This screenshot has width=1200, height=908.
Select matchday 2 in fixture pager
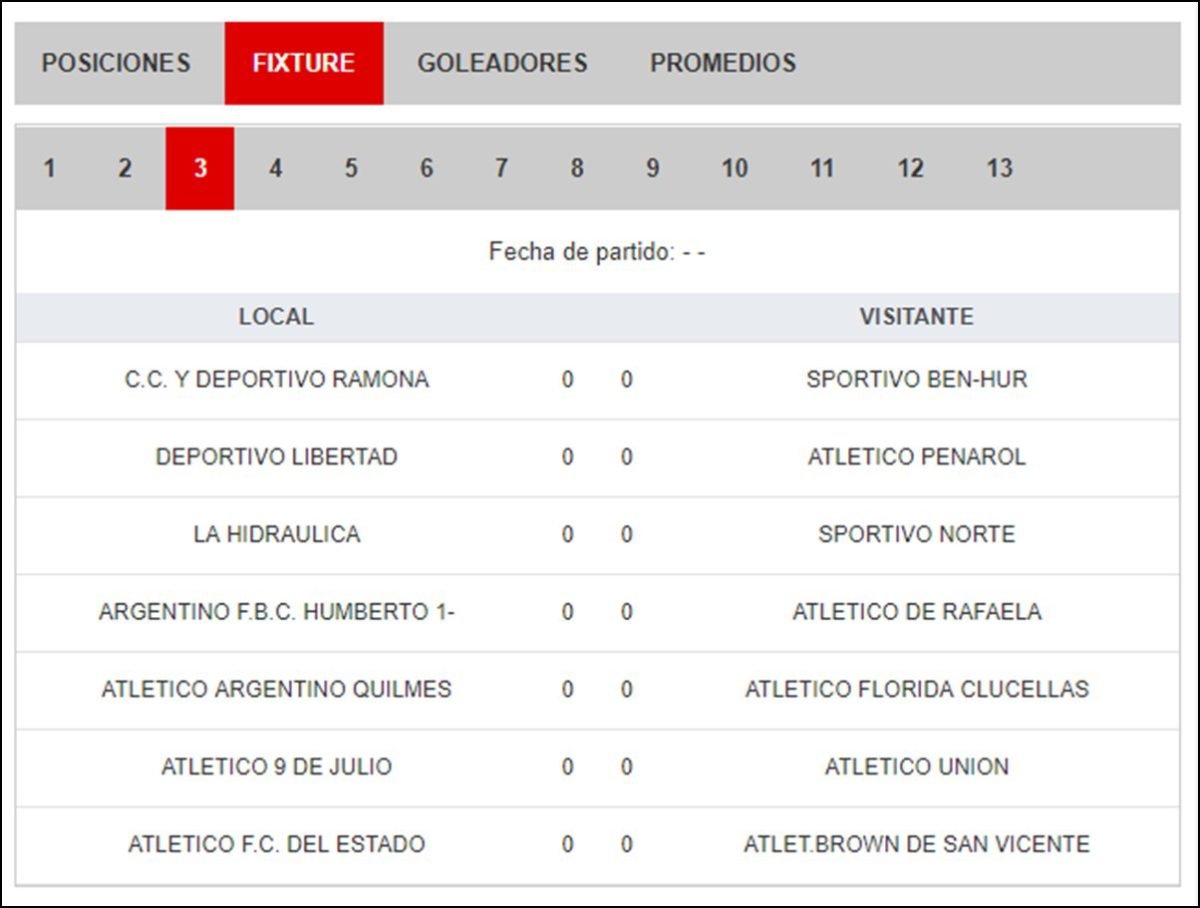(x=124, y=168)
